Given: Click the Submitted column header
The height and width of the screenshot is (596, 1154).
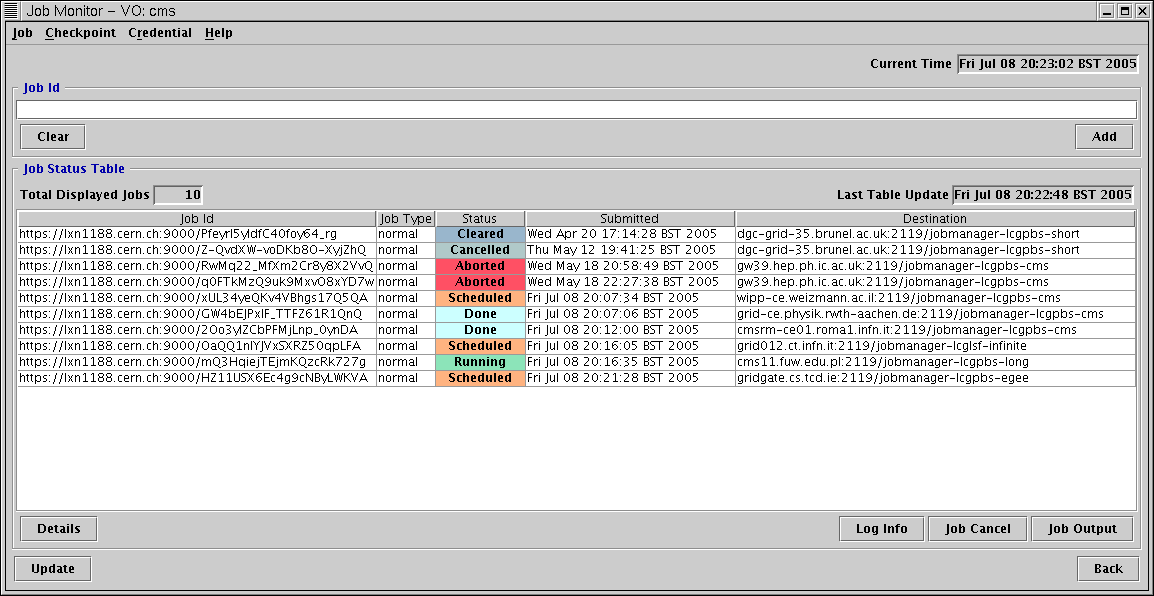Looking at the screenshot, I should 629,218.
